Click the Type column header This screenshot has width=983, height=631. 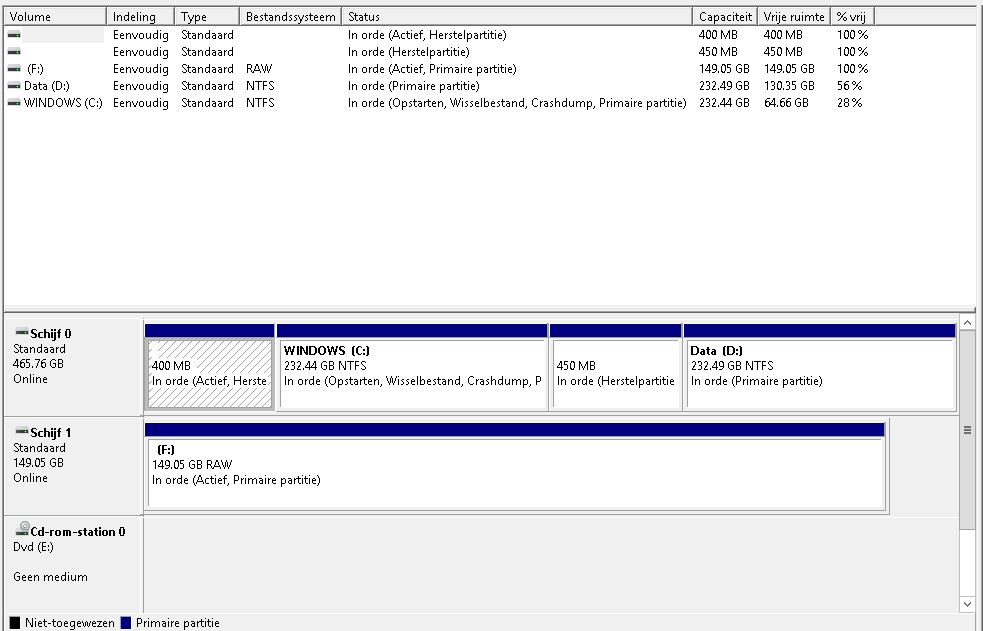tap(207, 16)
